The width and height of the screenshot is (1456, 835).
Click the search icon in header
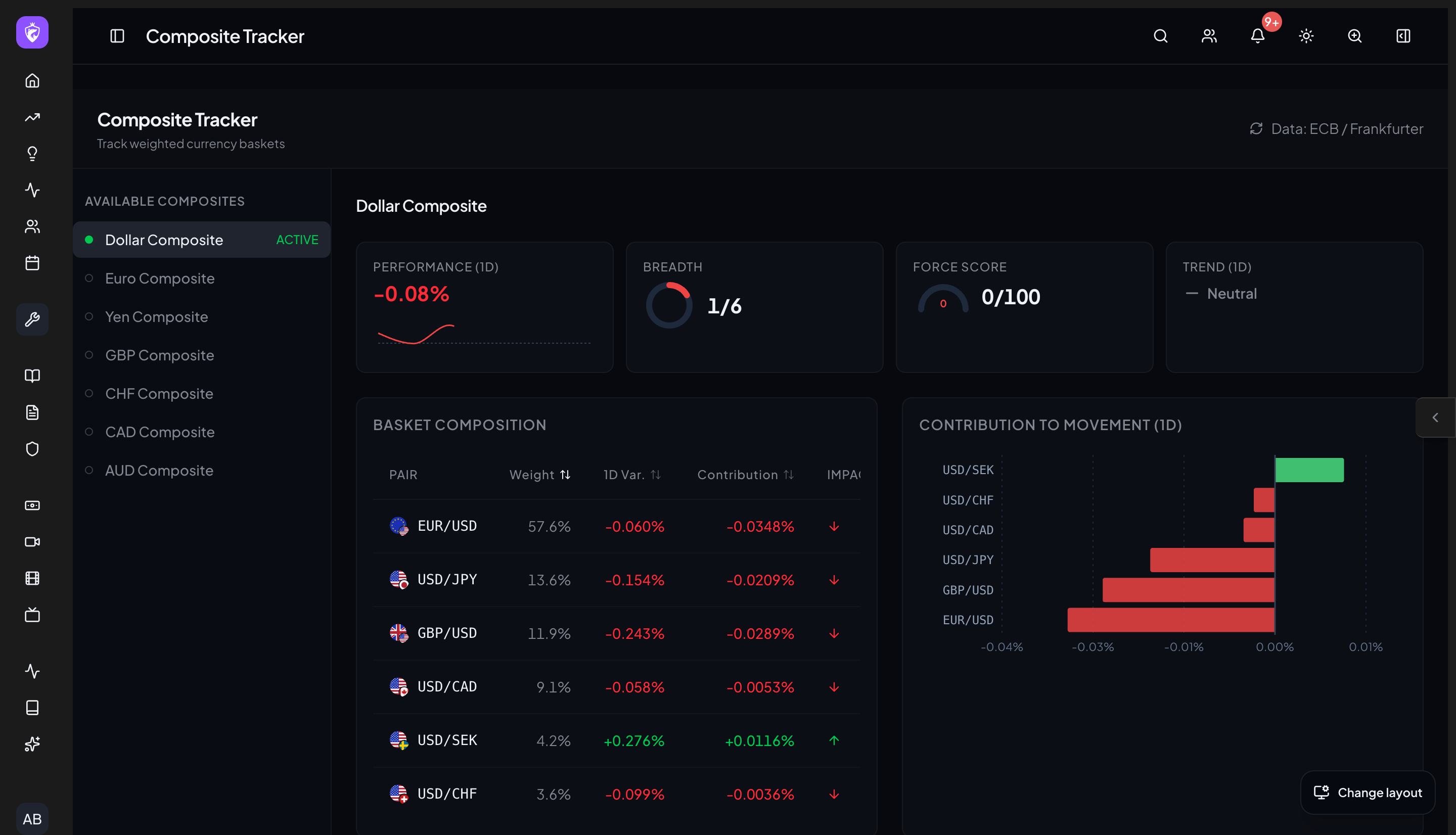point(1160,36)
